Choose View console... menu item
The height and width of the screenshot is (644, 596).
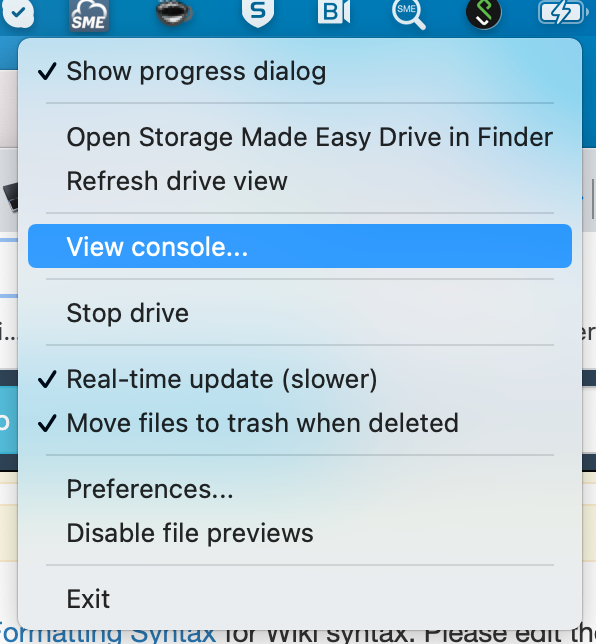click(x=300, y=246)
